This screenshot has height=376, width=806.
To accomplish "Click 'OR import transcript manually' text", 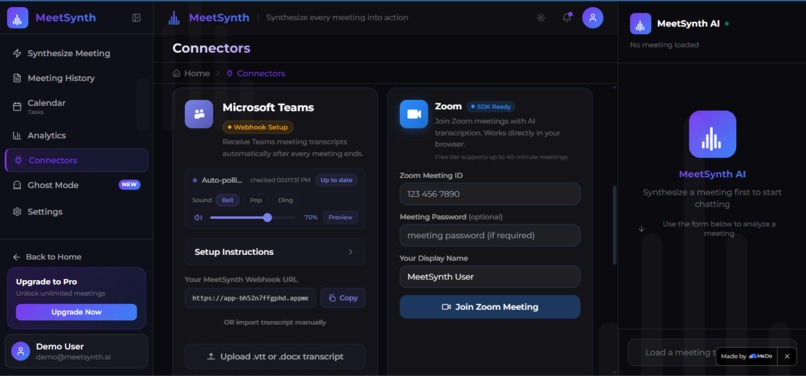I will click(x=275, y=323).
